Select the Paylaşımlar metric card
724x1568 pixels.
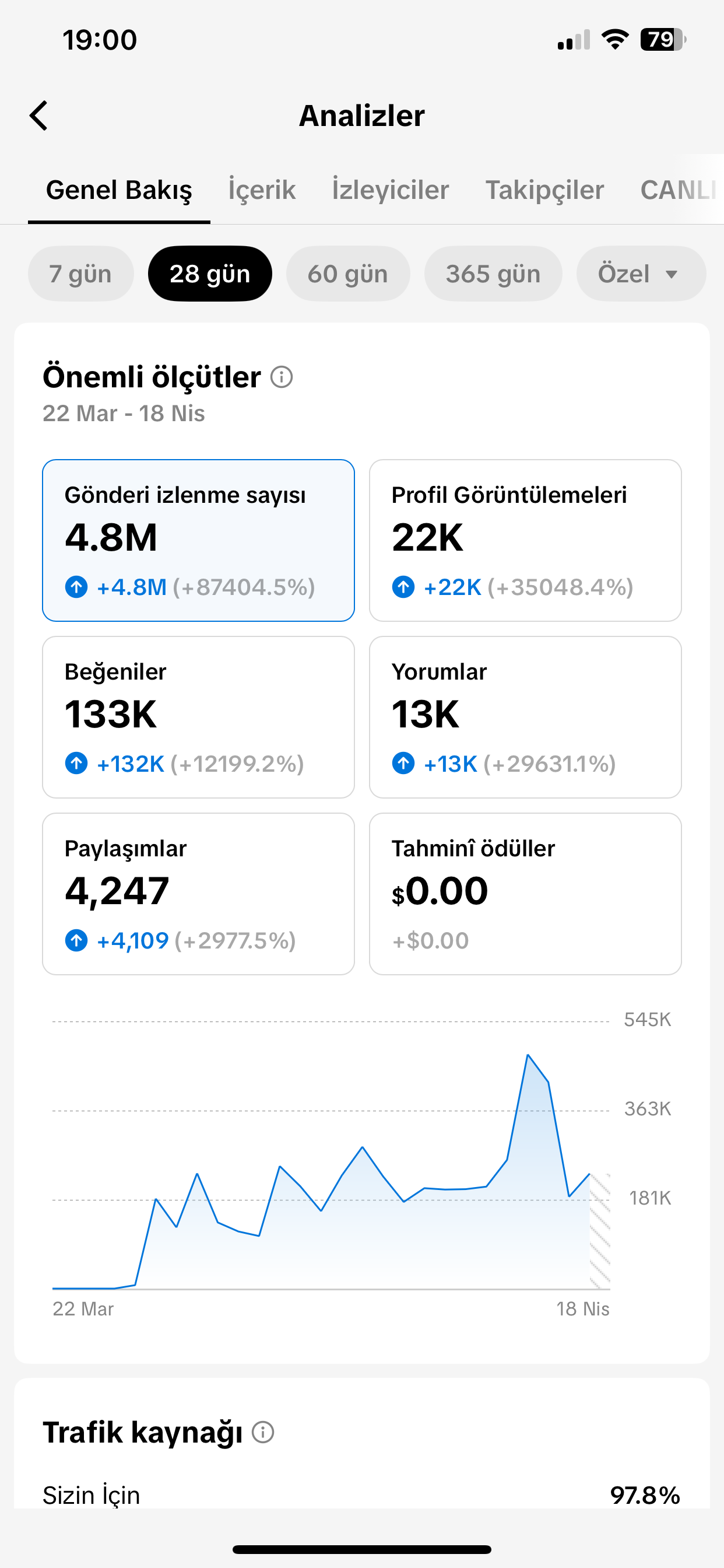pyautogui.click(x=198, y=894)
